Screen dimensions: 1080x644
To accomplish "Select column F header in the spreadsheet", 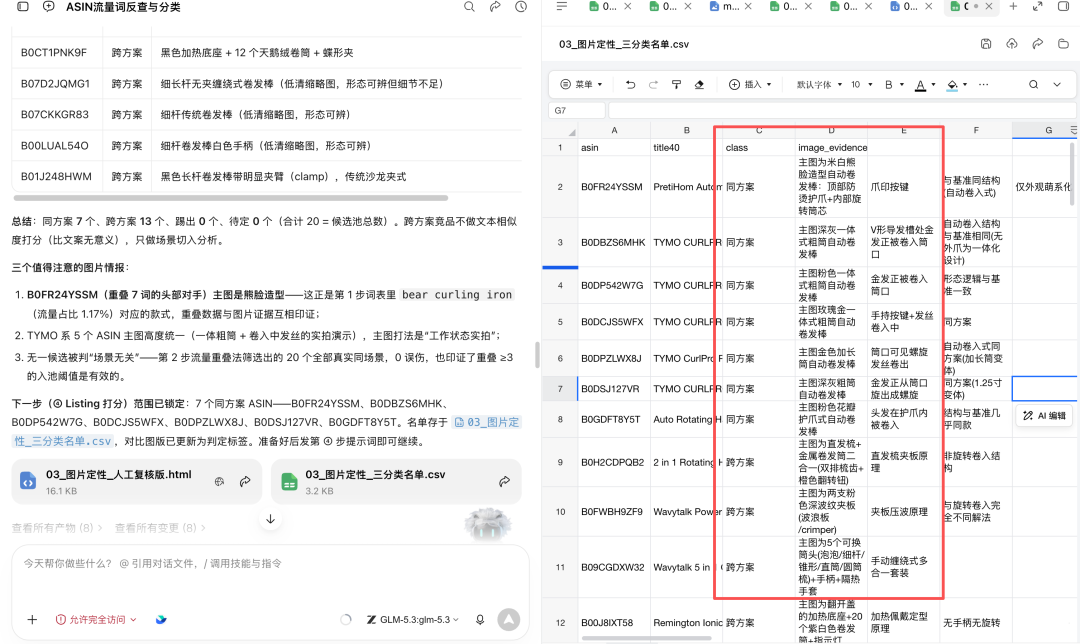I will [x=976, y=130].
